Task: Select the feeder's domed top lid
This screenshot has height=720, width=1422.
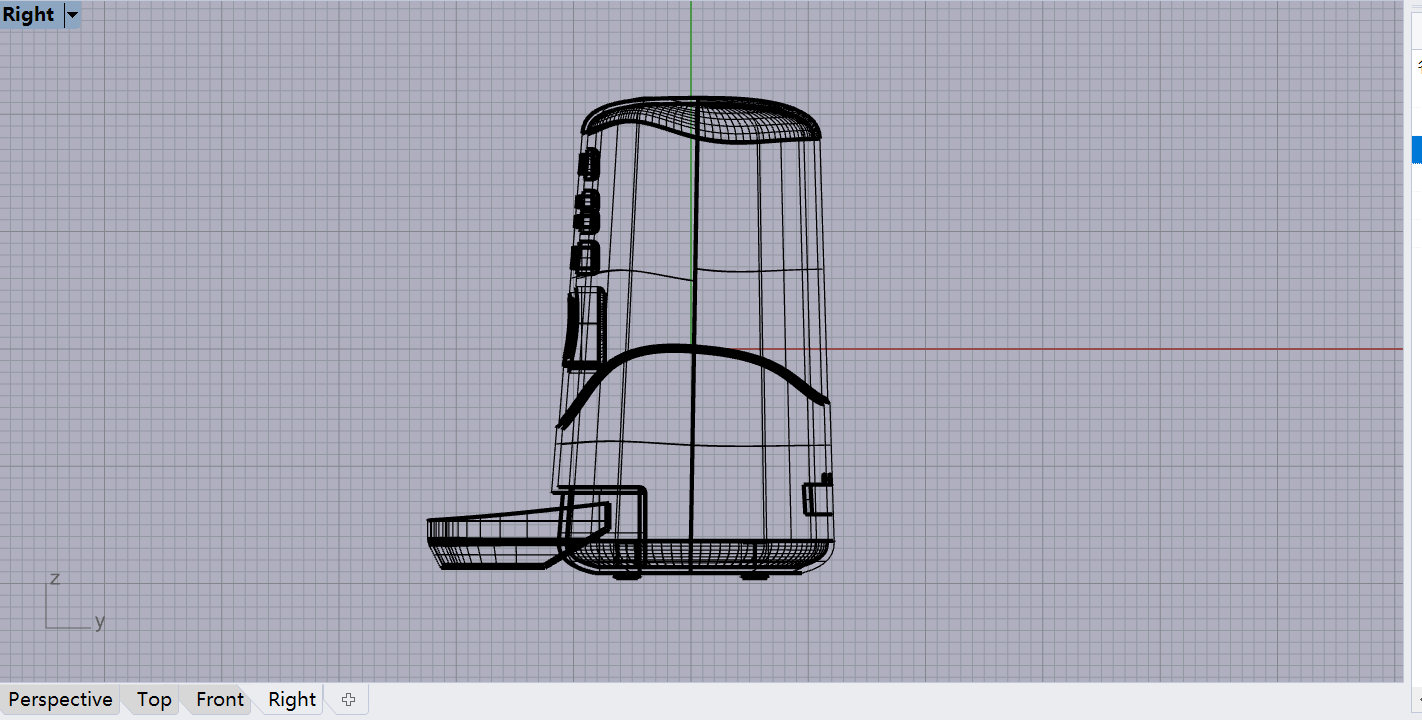Action: point(700,120)
